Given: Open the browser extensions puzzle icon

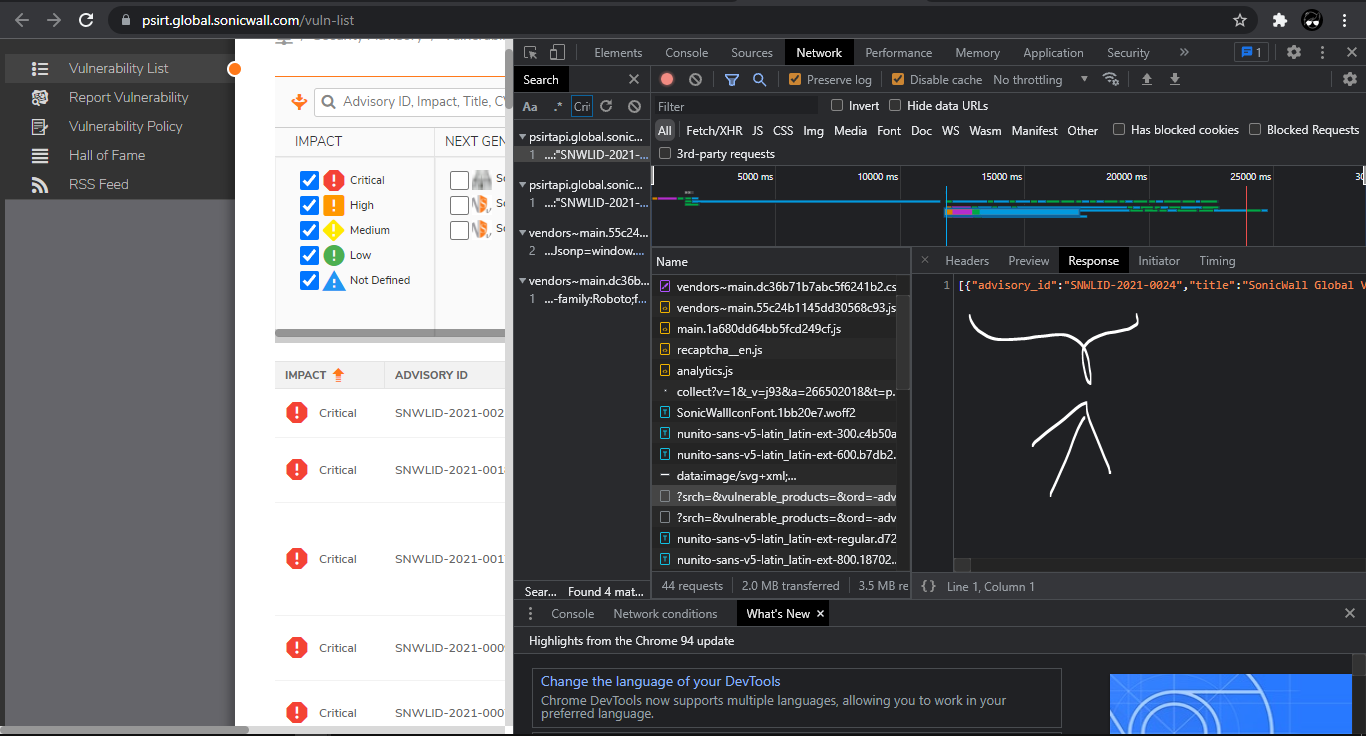Looking at the screenshot, I should click(1279, 20).
